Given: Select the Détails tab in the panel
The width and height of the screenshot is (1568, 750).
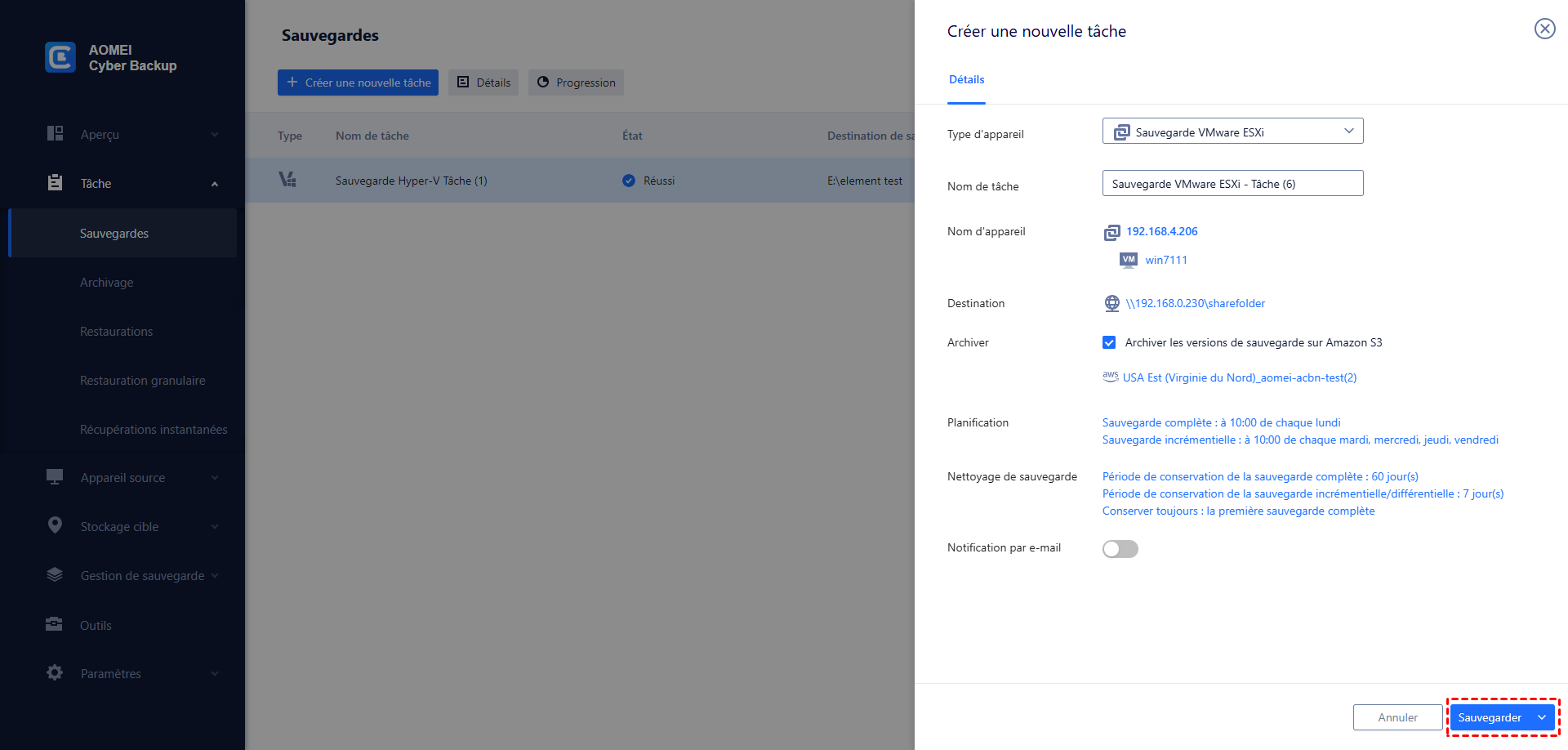Looking at the screenshot, I should (x=966, y=80).
